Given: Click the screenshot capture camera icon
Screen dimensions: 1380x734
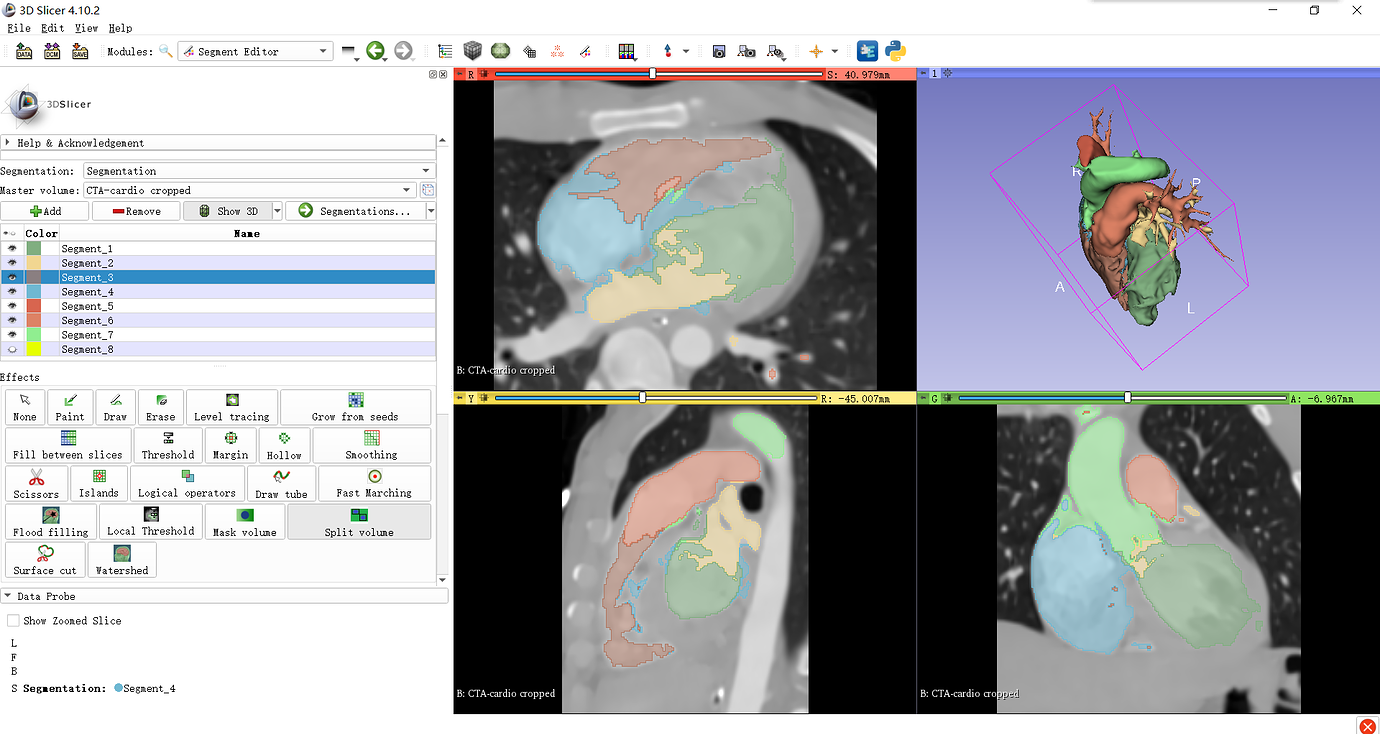Looking at the screenshot, I should 719,51.
